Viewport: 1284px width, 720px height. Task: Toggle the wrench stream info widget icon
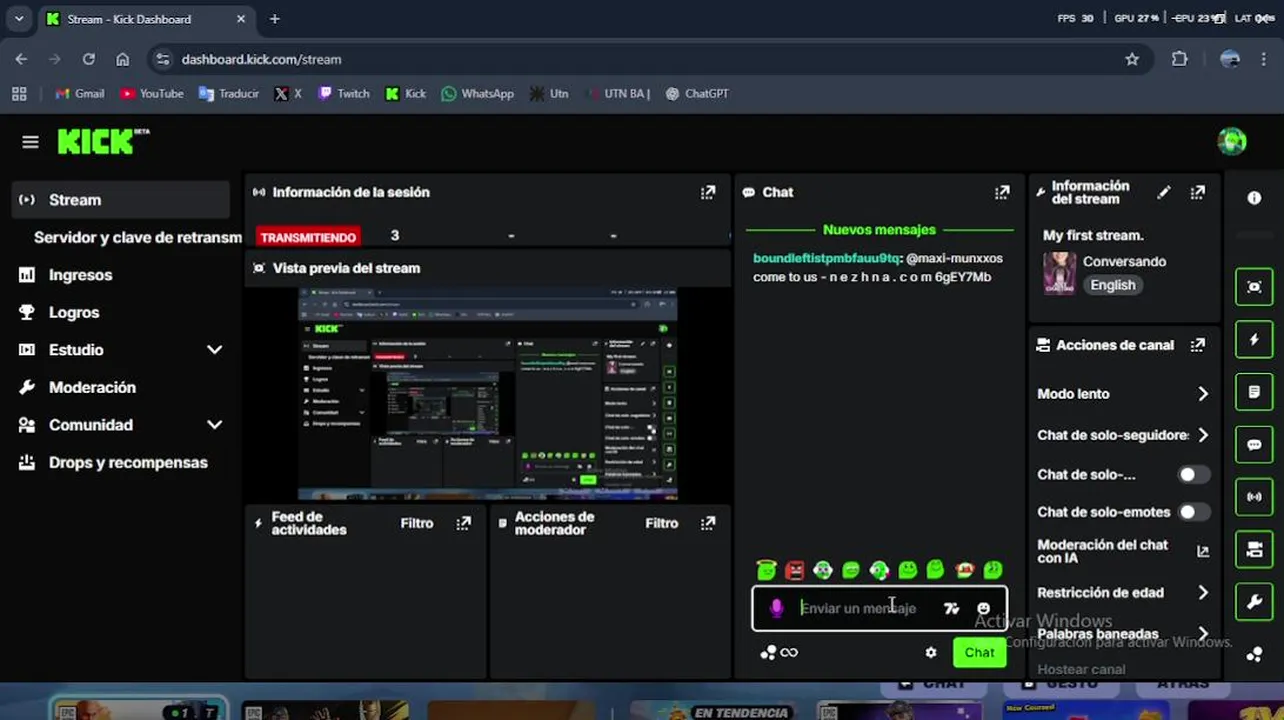(1254, 602)
